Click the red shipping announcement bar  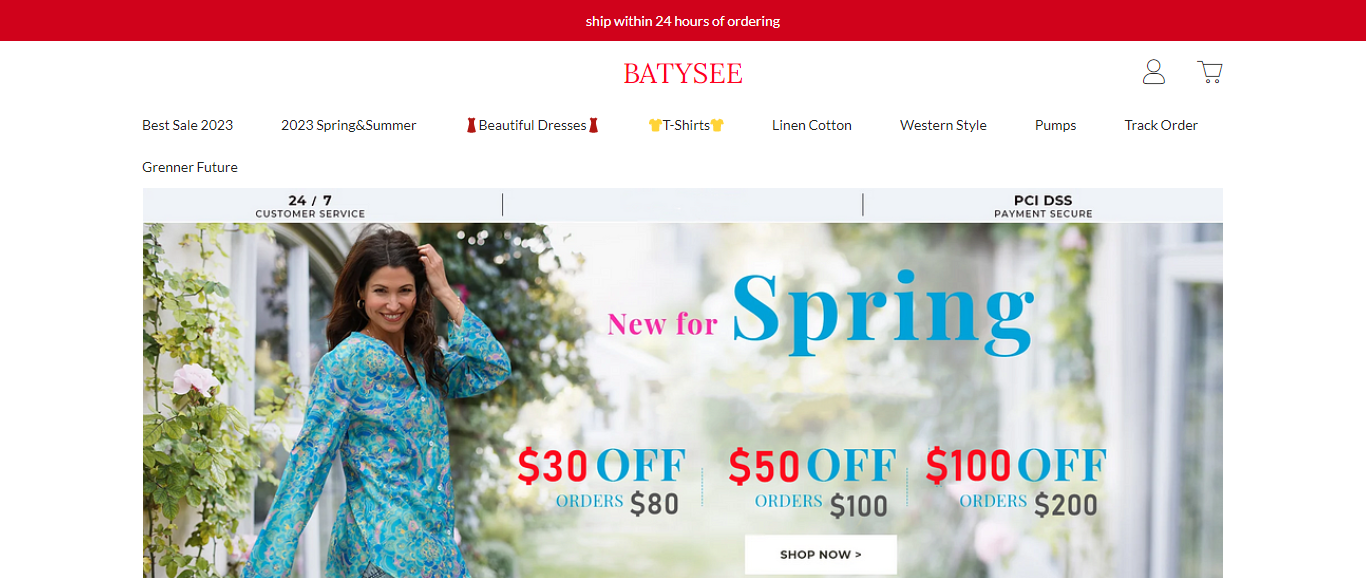[683, 20]
